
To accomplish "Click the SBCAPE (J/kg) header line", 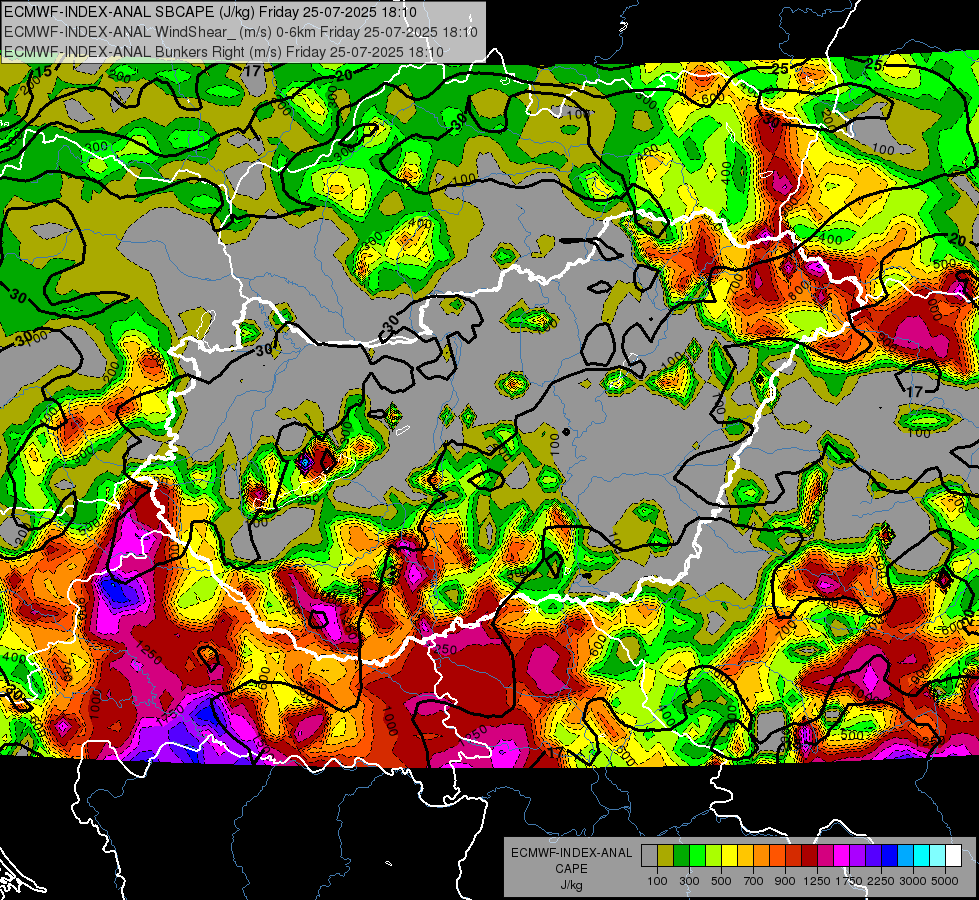I will coord(210,12).
